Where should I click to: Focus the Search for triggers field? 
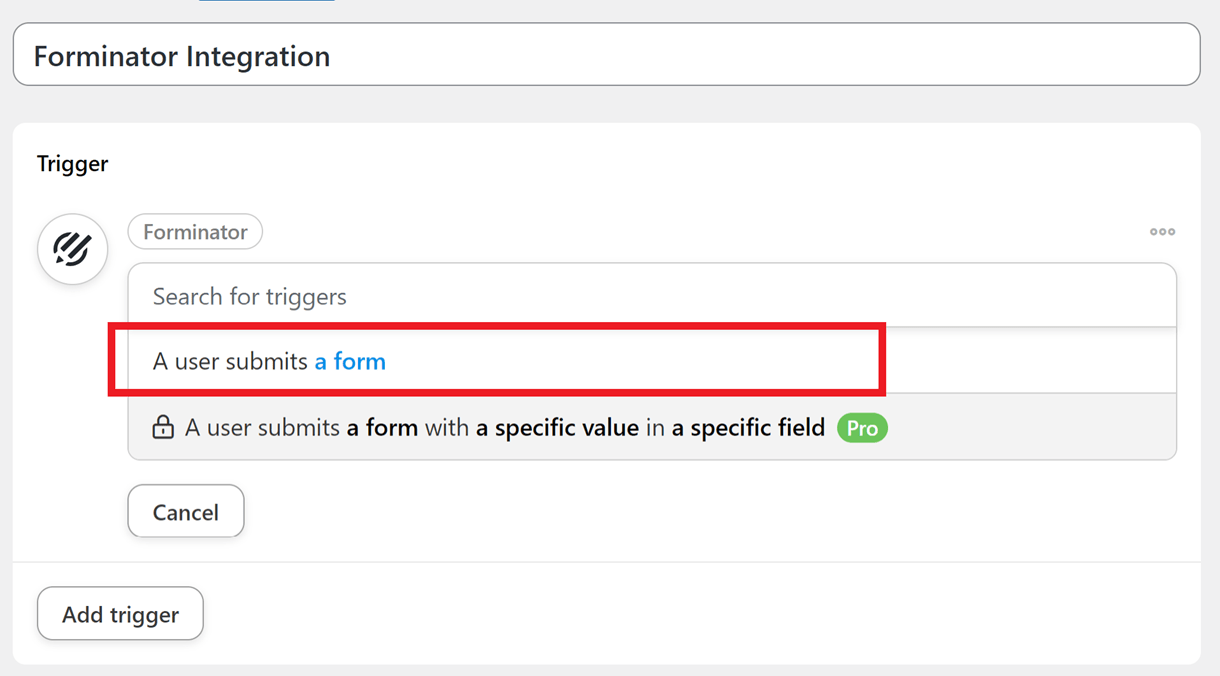point(652,296)
